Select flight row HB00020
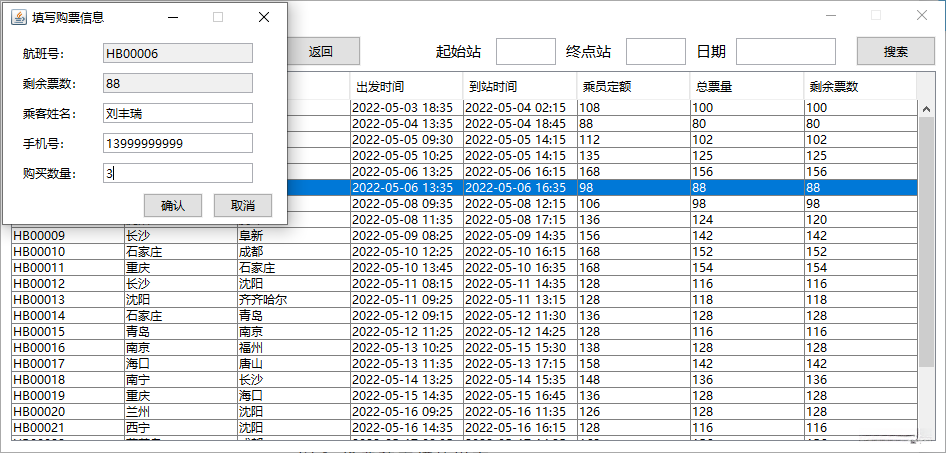 tap(465, 411)
